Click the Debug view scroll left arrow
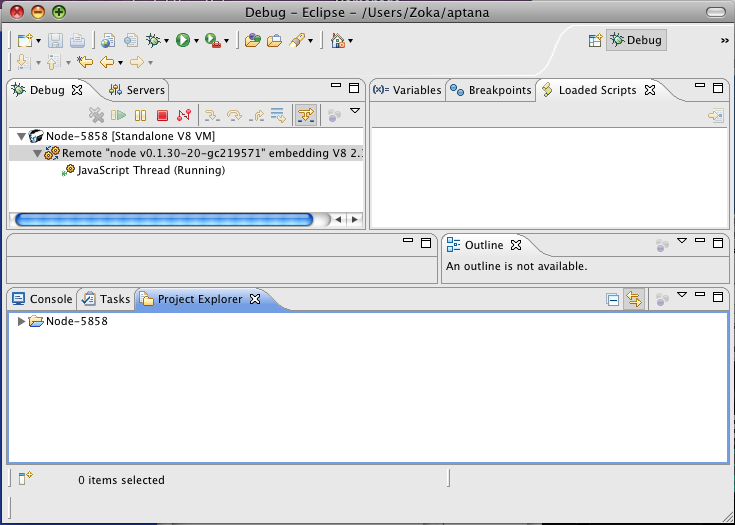Screen dimensions: 735x525 click(338, 219)
